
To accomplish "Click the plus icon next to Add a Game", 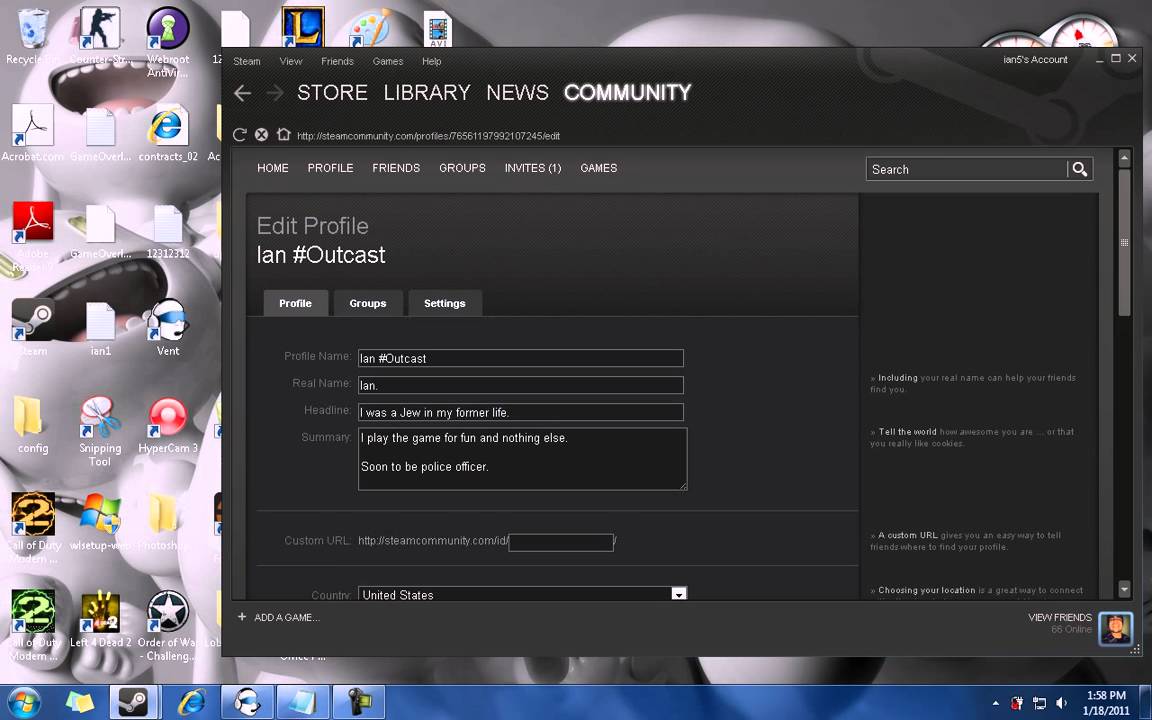I will (x=242, y=617).
